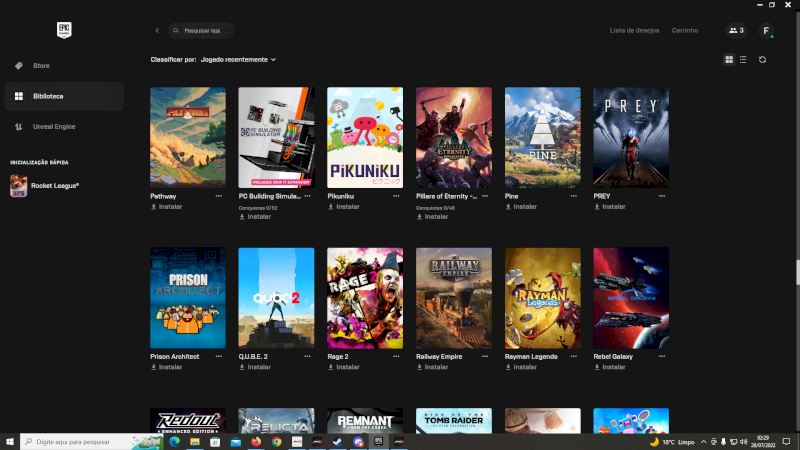
Task: Open Rebel Galaxy options menu
Action: point(662,357)
